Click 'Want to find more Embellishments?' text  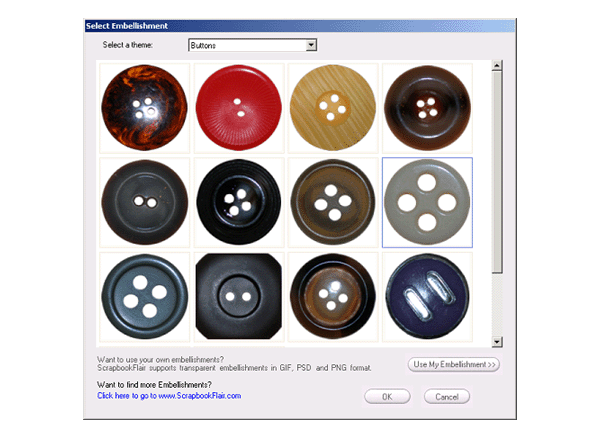click(x=154, y=385)
